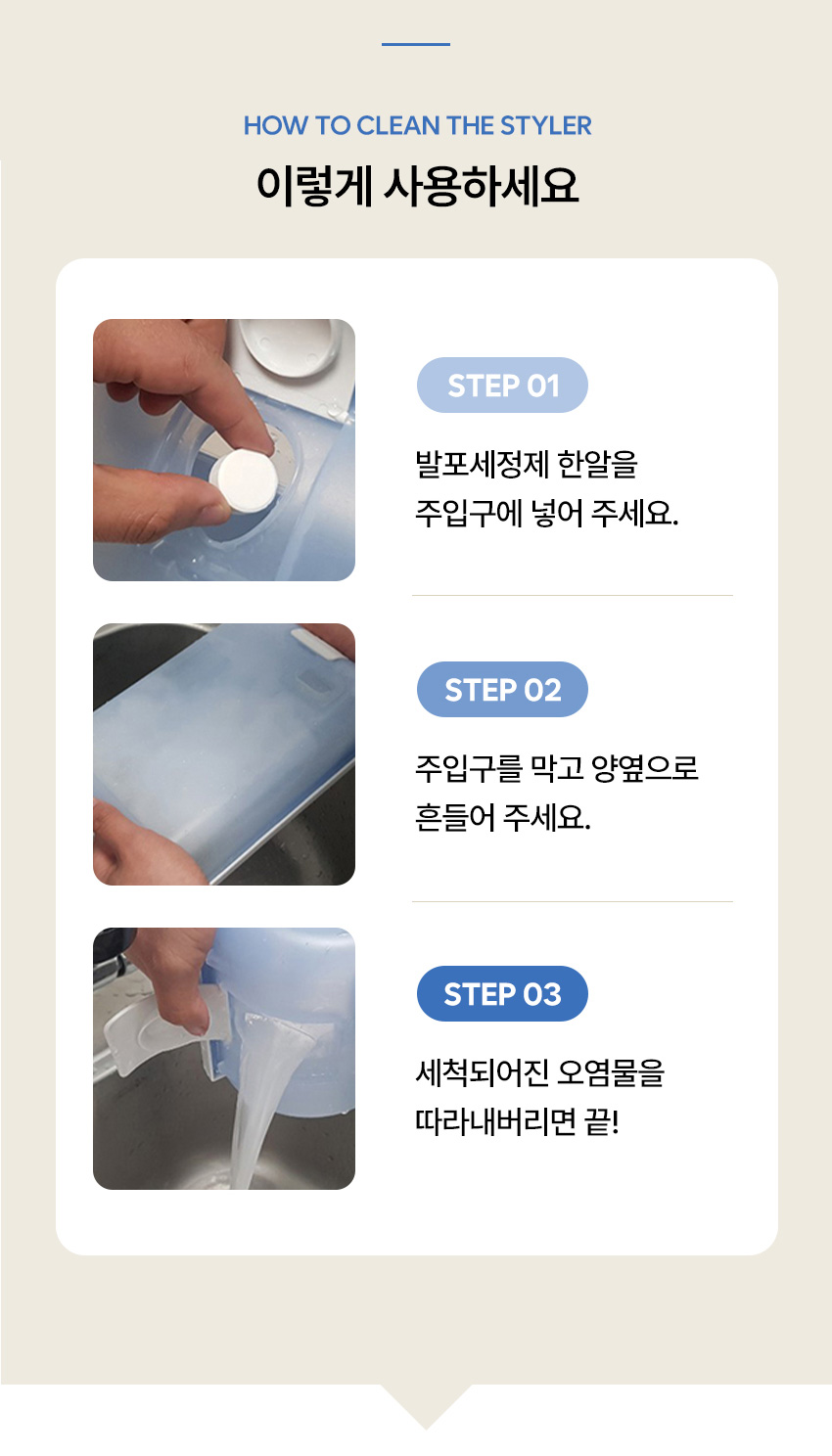Screen dimensions: 832x1456
Task: Click the 이렇게 사용하세요 title
Action: point(417,185)
